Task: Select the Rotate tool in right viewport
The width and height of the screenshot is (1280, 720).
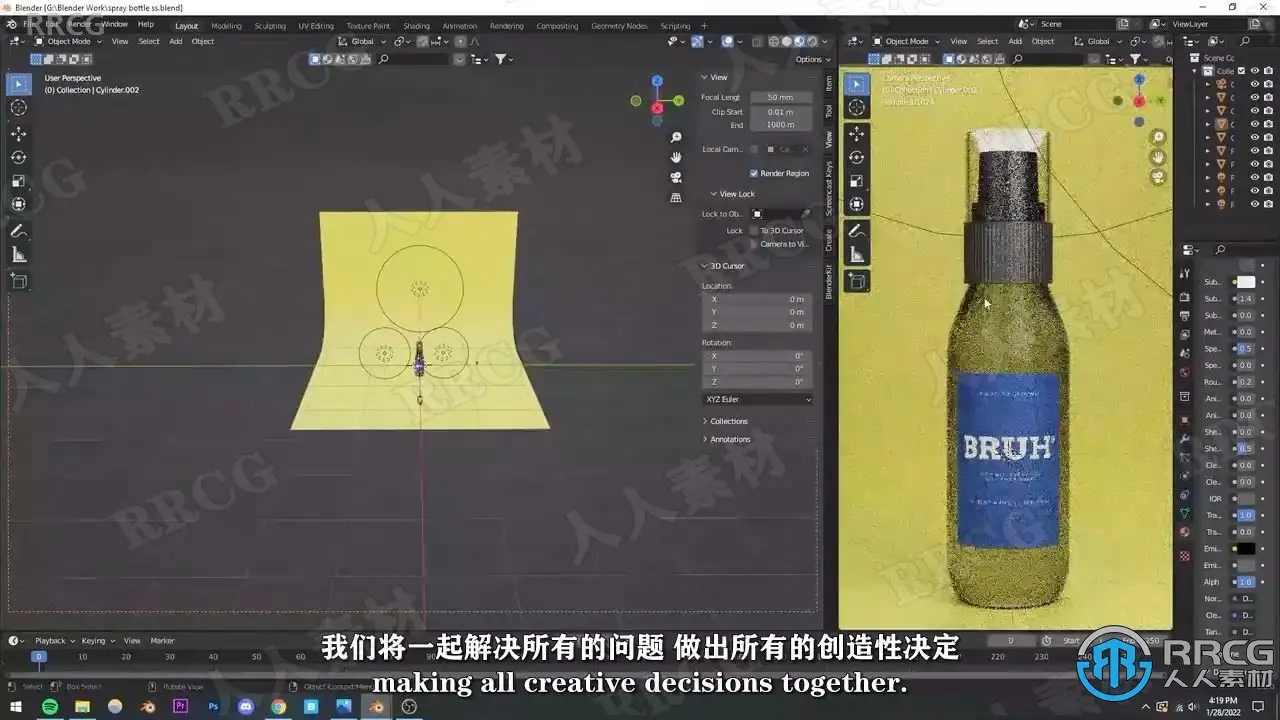Action: (857, 157)
